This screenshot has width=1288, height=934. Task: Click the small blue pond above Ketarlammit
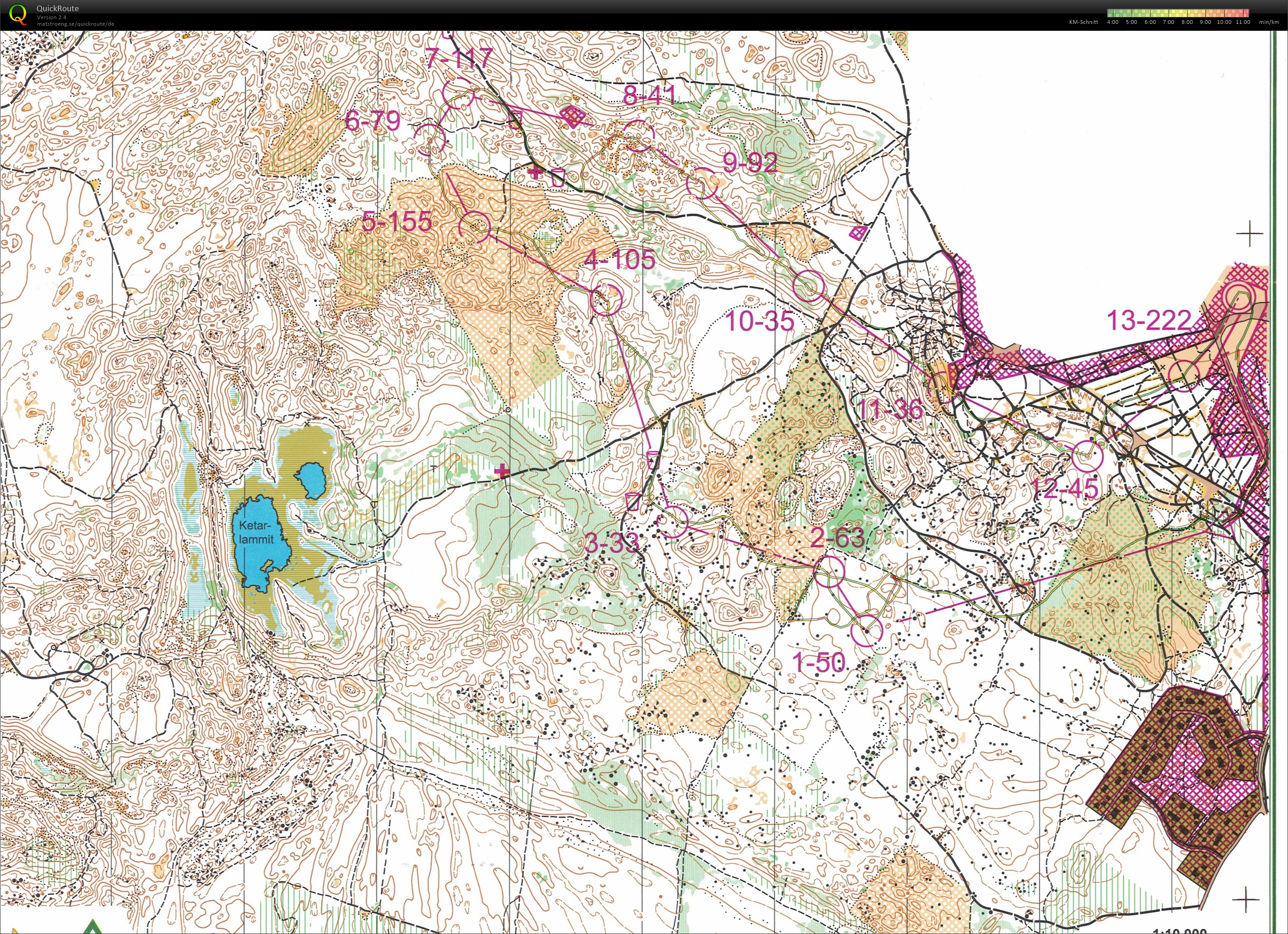312,479
